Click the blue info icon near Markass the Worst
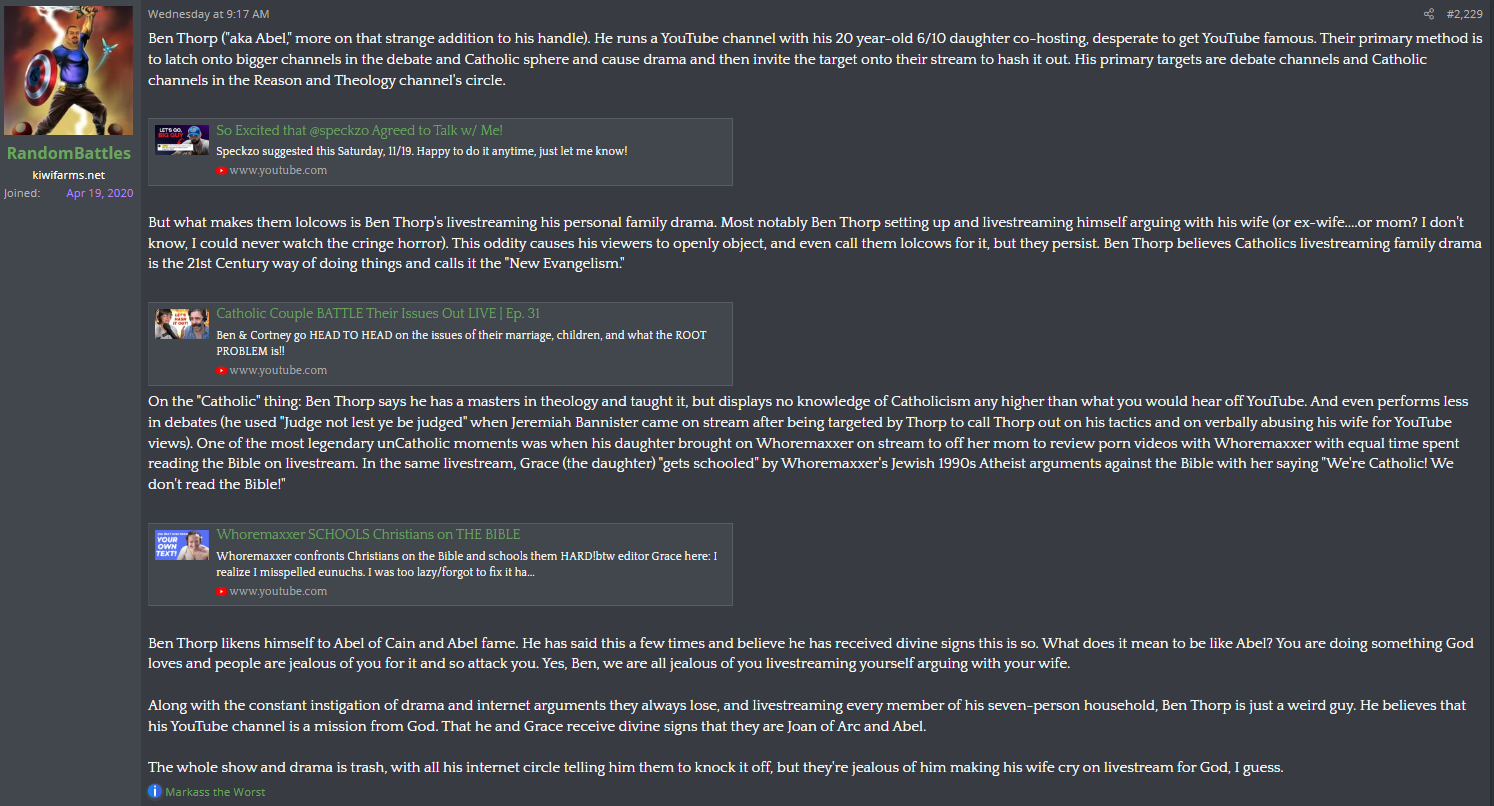 [x=155, y=791]
